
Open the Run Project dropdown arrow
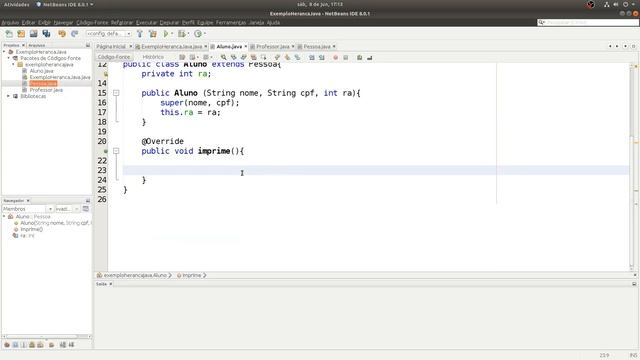(172, 34)
